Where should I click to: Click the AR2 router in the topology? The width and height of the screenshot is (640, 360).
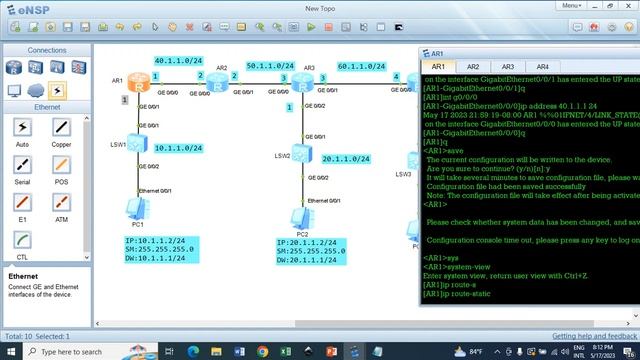click(217, 82)
